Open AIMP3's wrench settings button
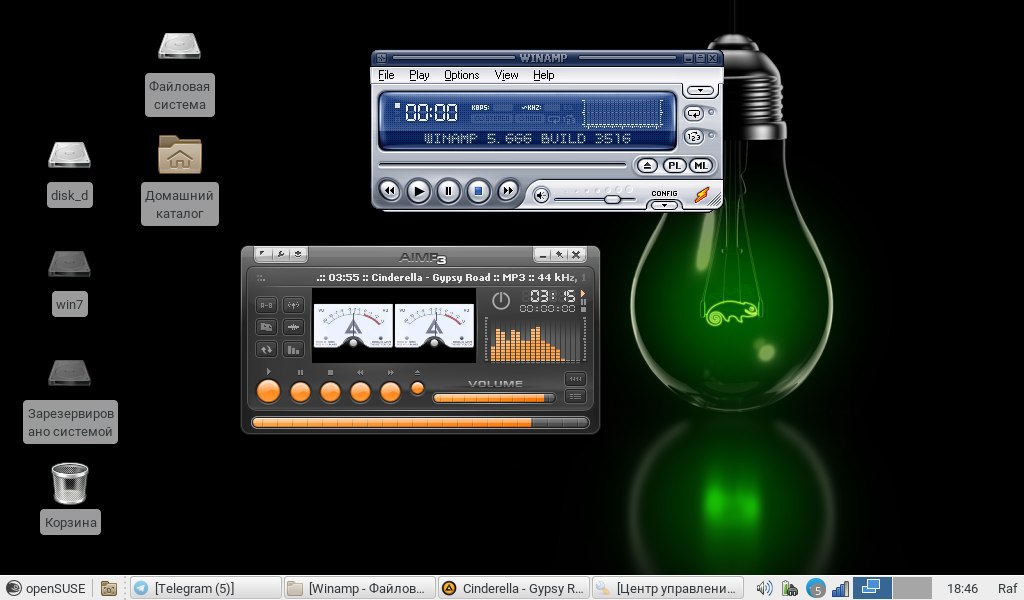This screenshot has height=600, width=1024. coord(280,254)
